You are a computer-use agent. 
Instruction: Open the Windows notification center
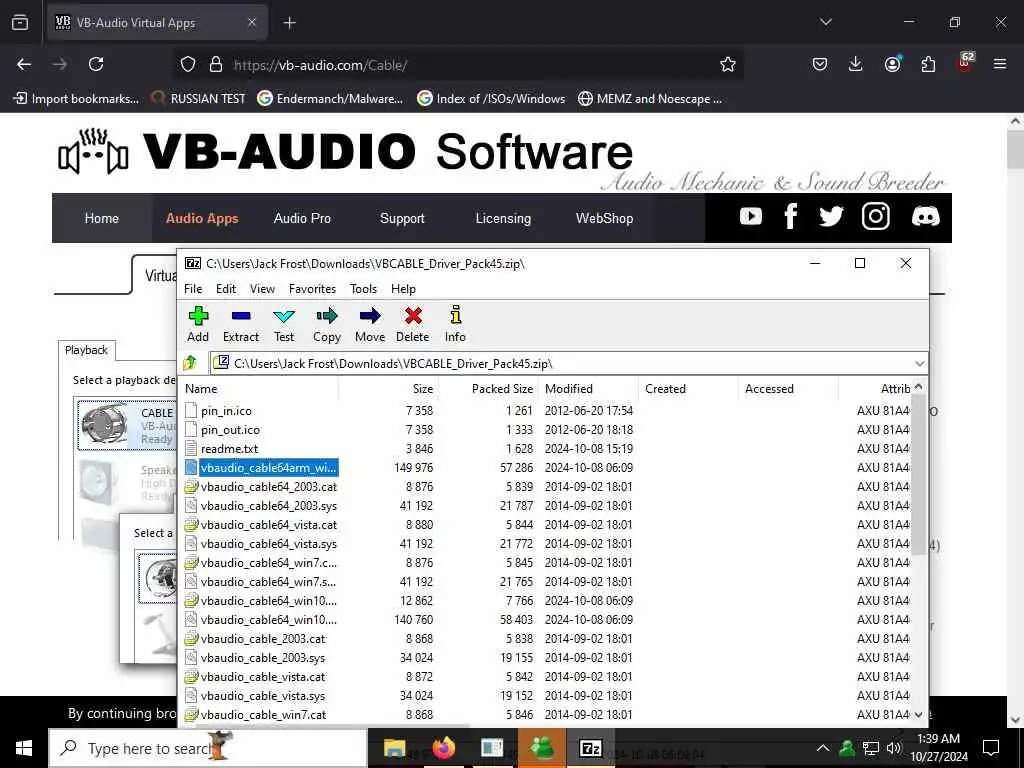click(x=991, y=748)
